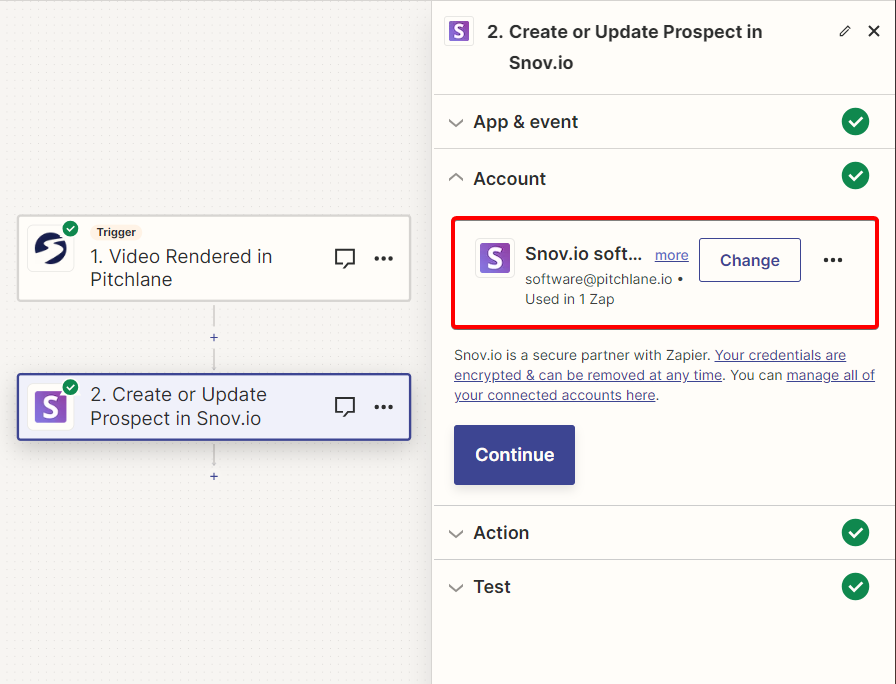Click the Trigger badge label
Screen dimensions: 896x684
(116, 232)
